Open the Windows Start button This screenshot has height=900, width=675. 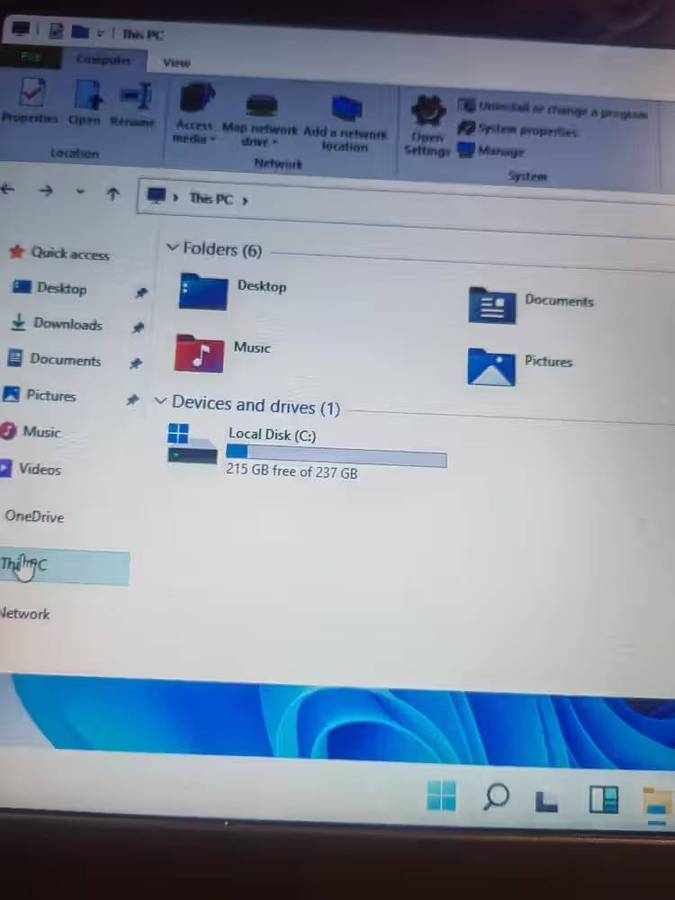click(x=442, y=795)
